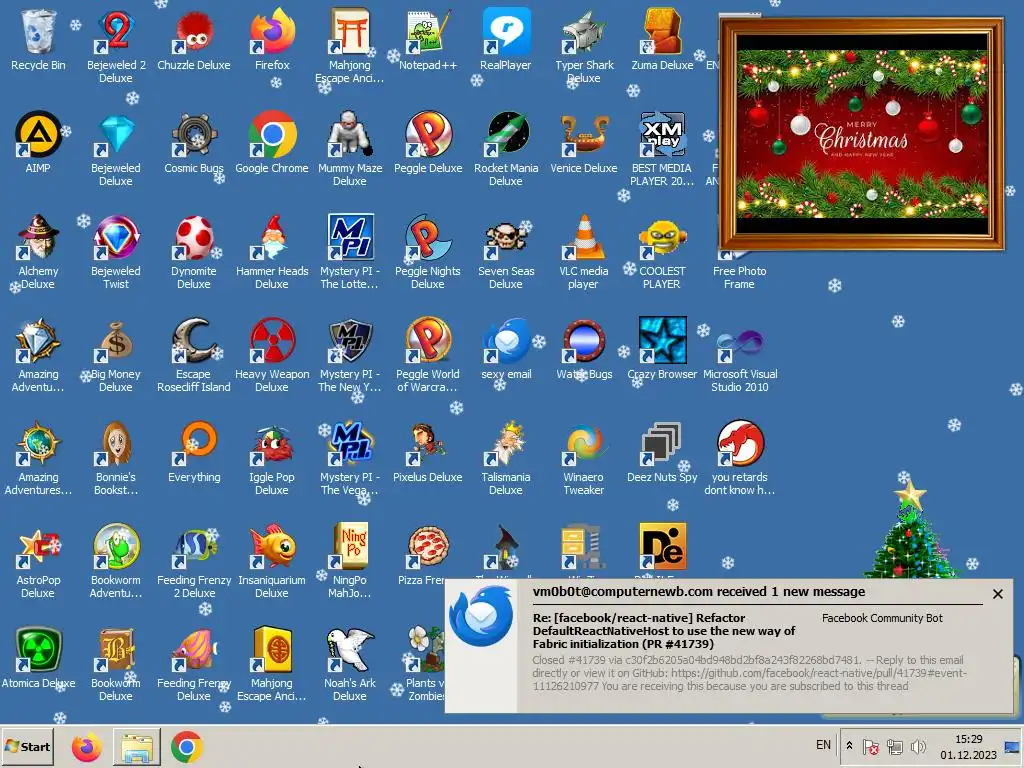The image size is (1024, 768).
Task: Open Amazing Adventures diamond compass shortcut in fourth row
Action: coord(38,340)
